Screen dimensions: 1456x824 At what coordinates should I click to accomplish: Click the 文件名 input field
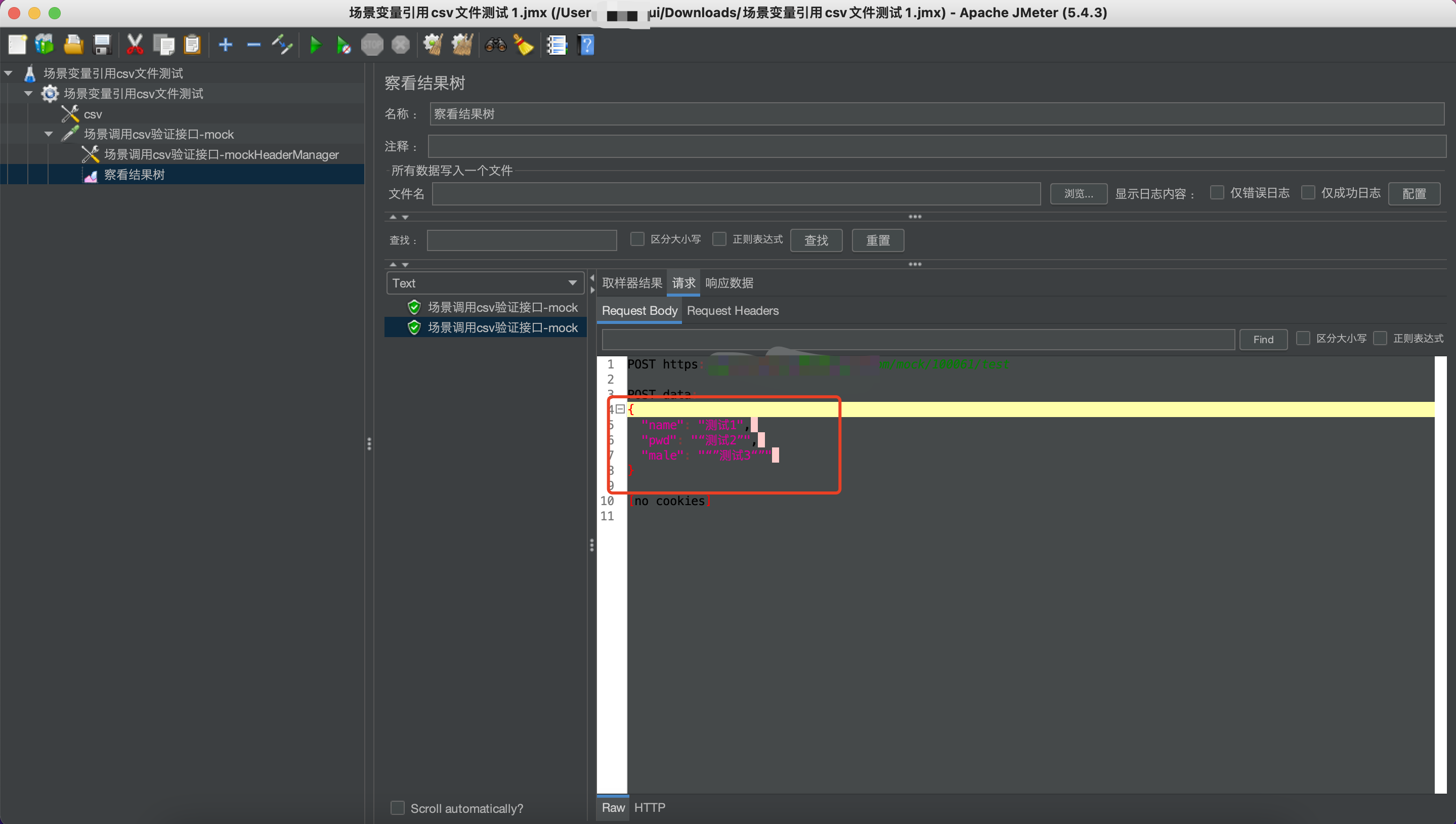(x=737, y=193)
